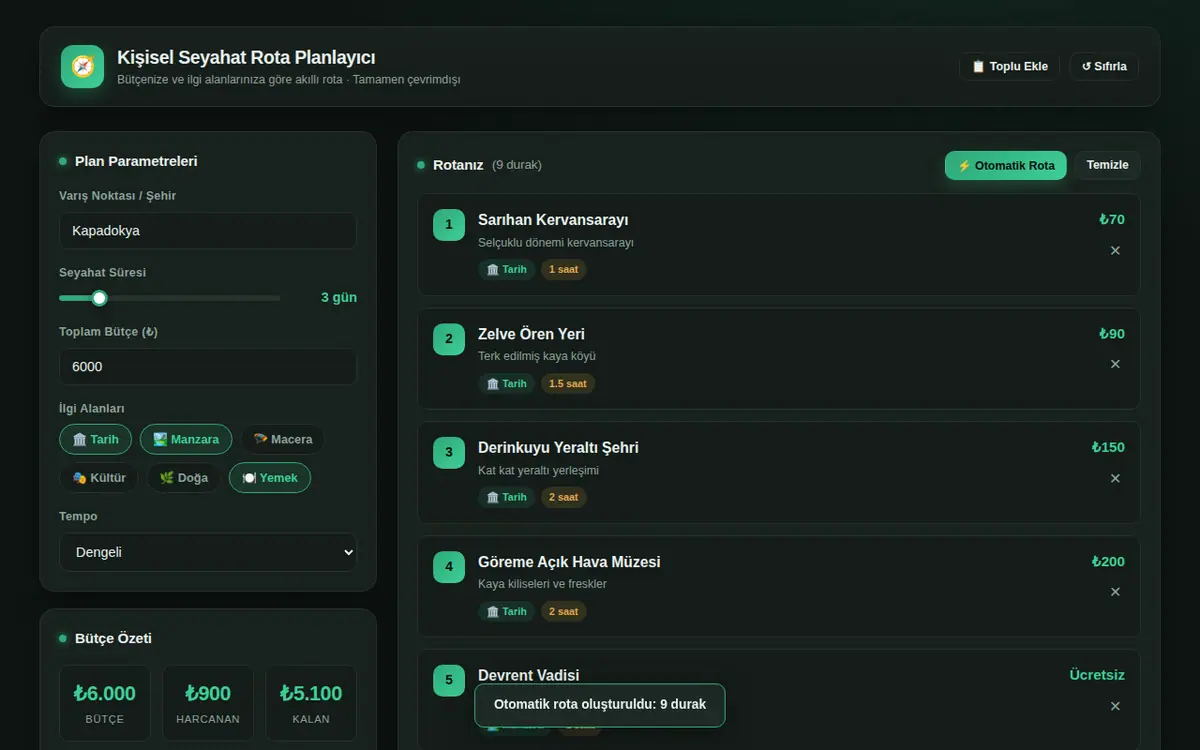The image size is (1200, 750).
Task: Click step number 3 badge
Action: 449,453
